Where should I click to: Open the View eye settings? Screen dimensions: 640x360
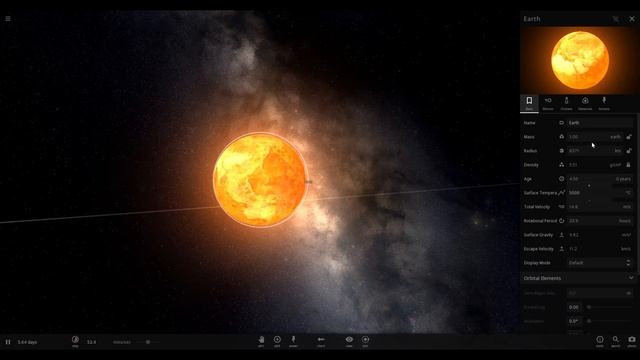(x=349, y=340)
